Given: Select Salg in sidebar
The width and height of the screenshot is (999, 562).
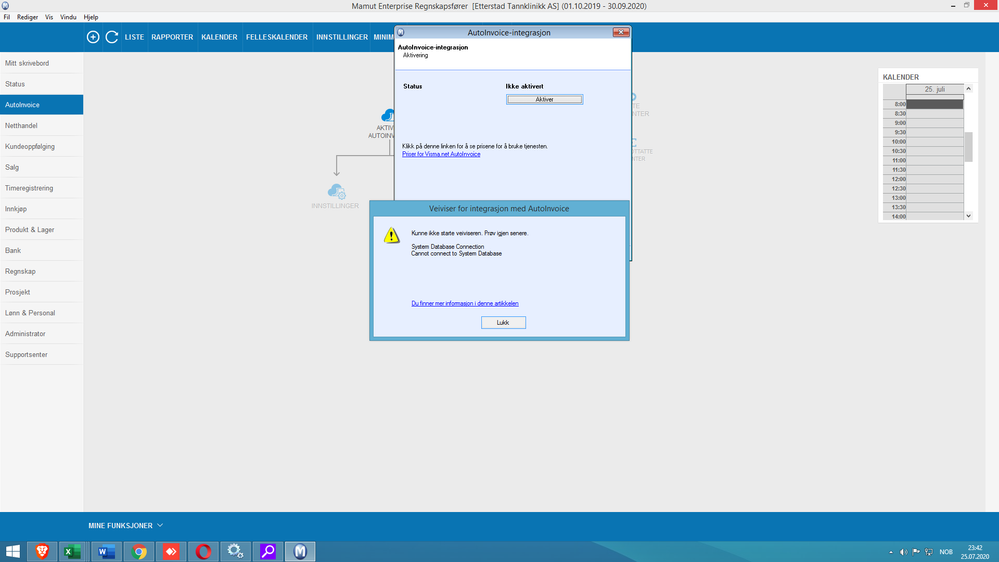Looking at the screenshot, I should 41,167.
